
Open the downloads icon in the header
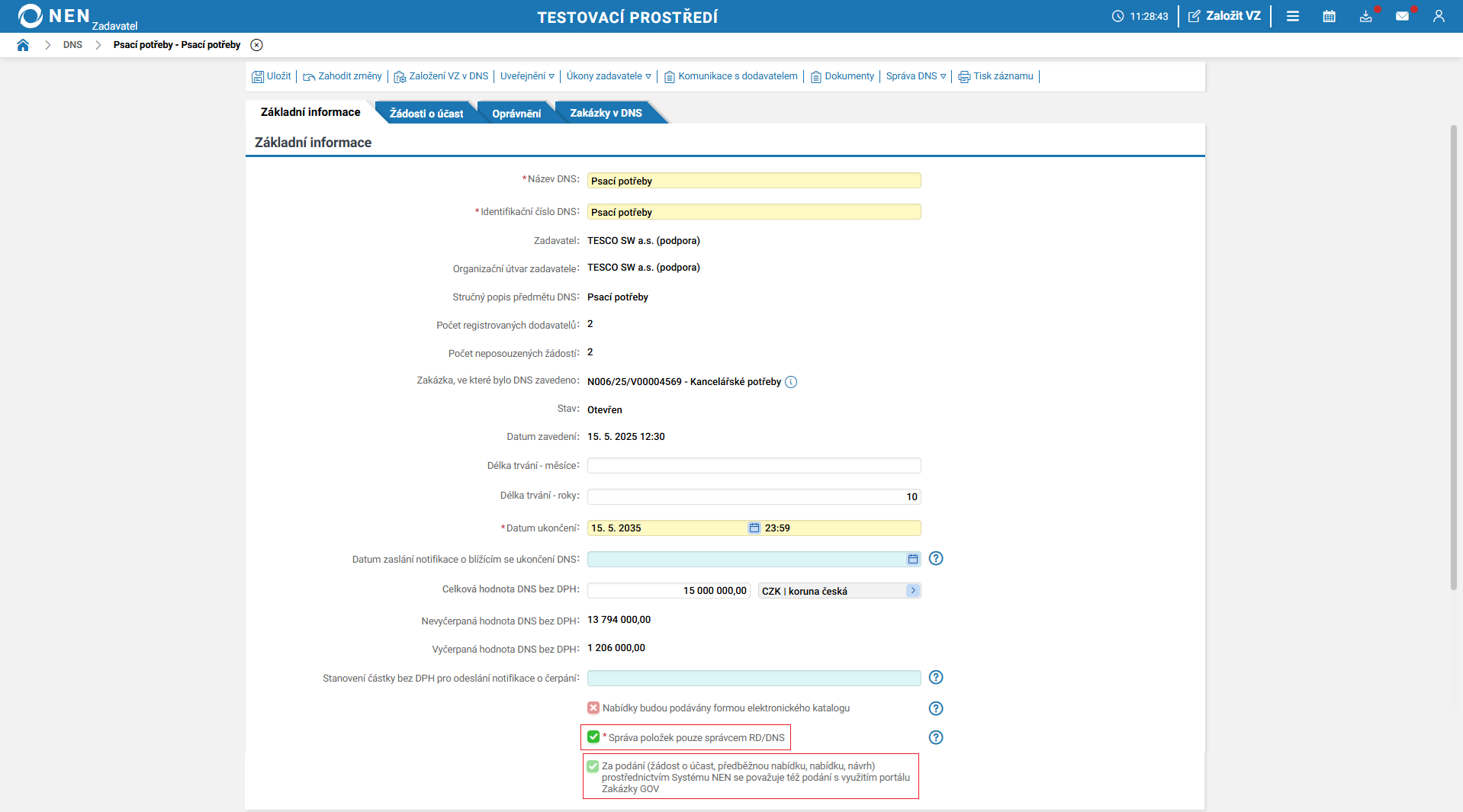pos(1365,16)
